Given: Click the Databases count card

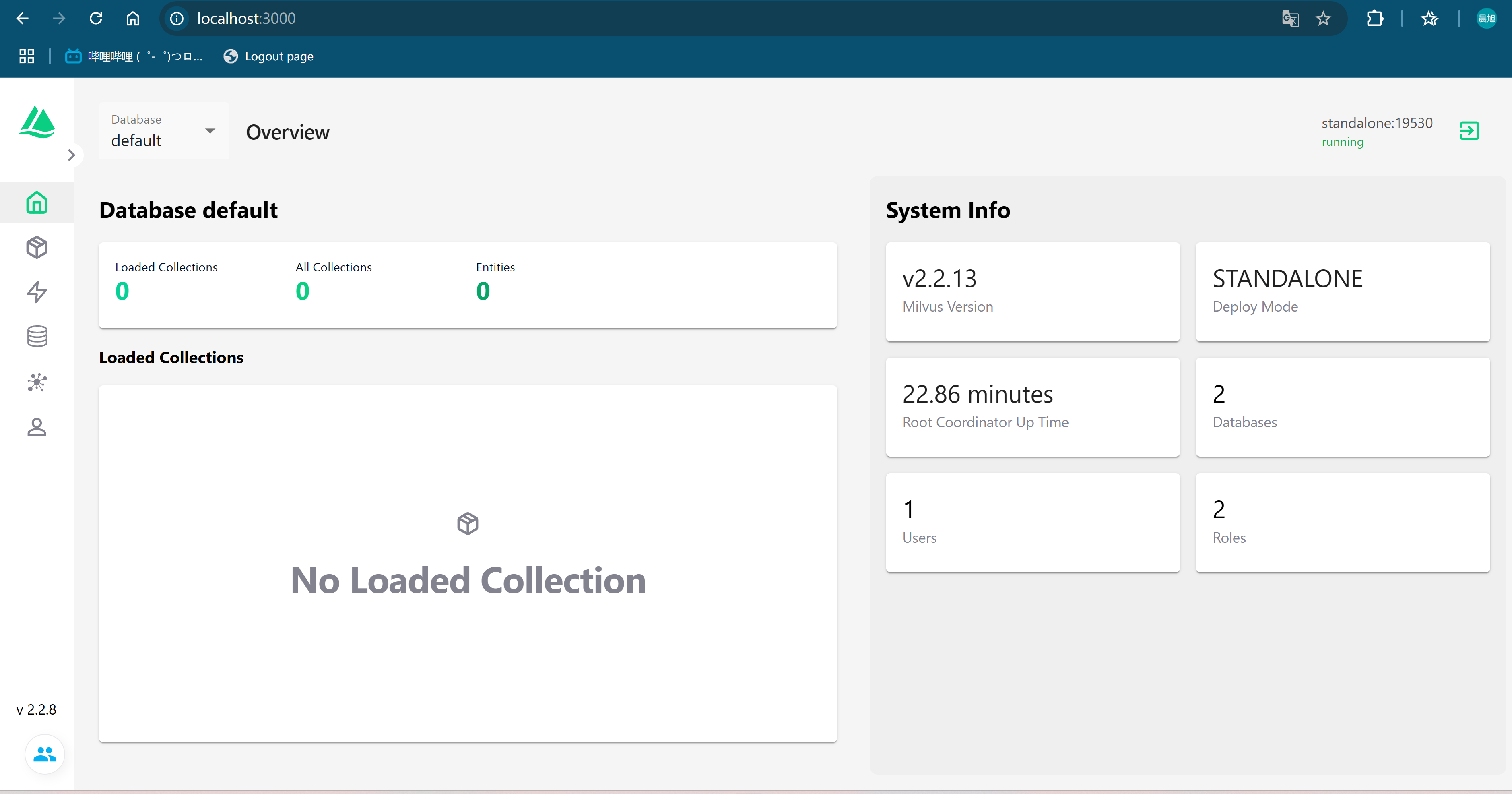Looking at the screenshot, I should point(1343,407).
